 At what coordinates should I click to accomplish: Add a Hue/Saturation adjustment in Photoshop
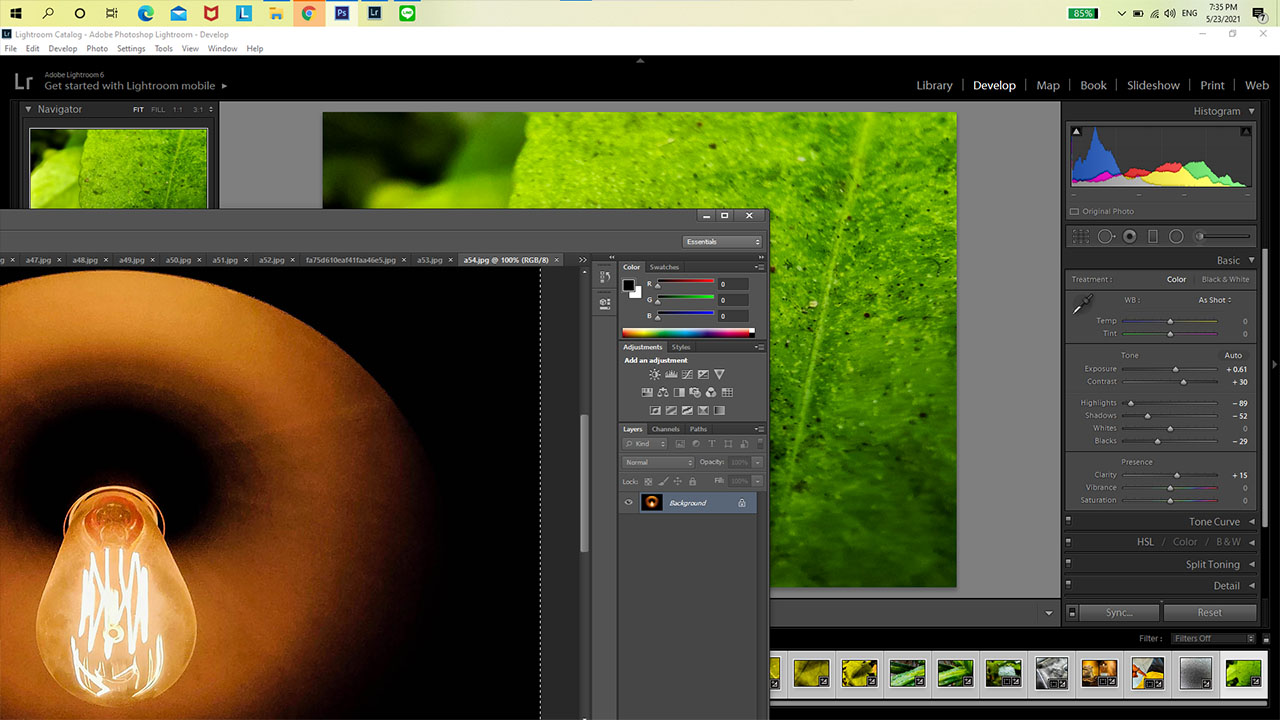pos(647,392)
